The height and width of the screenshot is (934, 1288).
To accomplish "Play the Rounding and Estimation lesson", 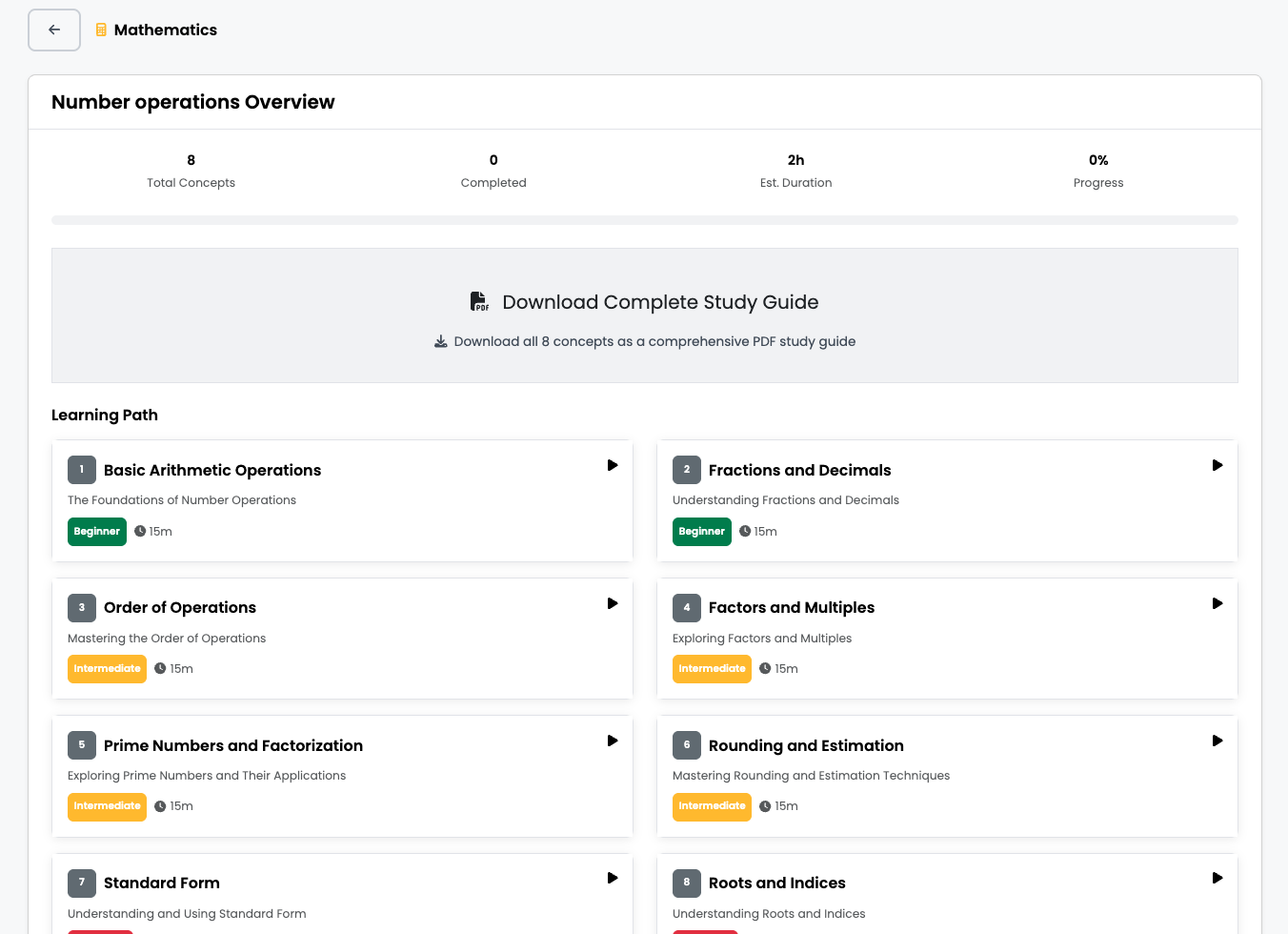I will [1217, 741].
